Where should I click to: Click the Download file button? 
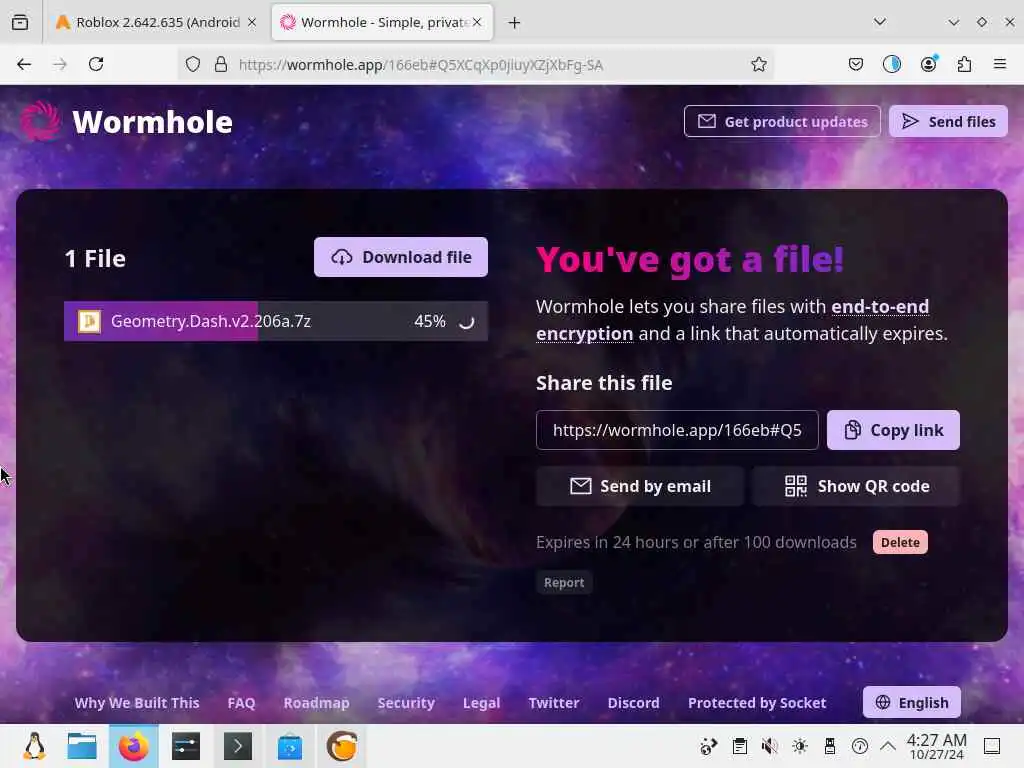point(401,257)
